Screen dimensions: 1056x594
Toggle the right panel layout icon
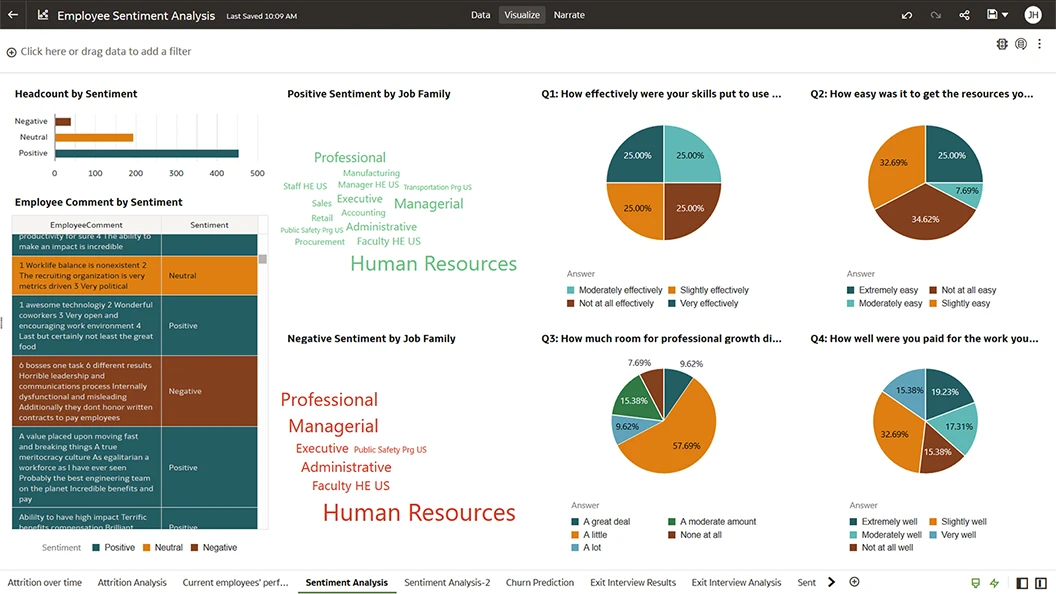1041,583
